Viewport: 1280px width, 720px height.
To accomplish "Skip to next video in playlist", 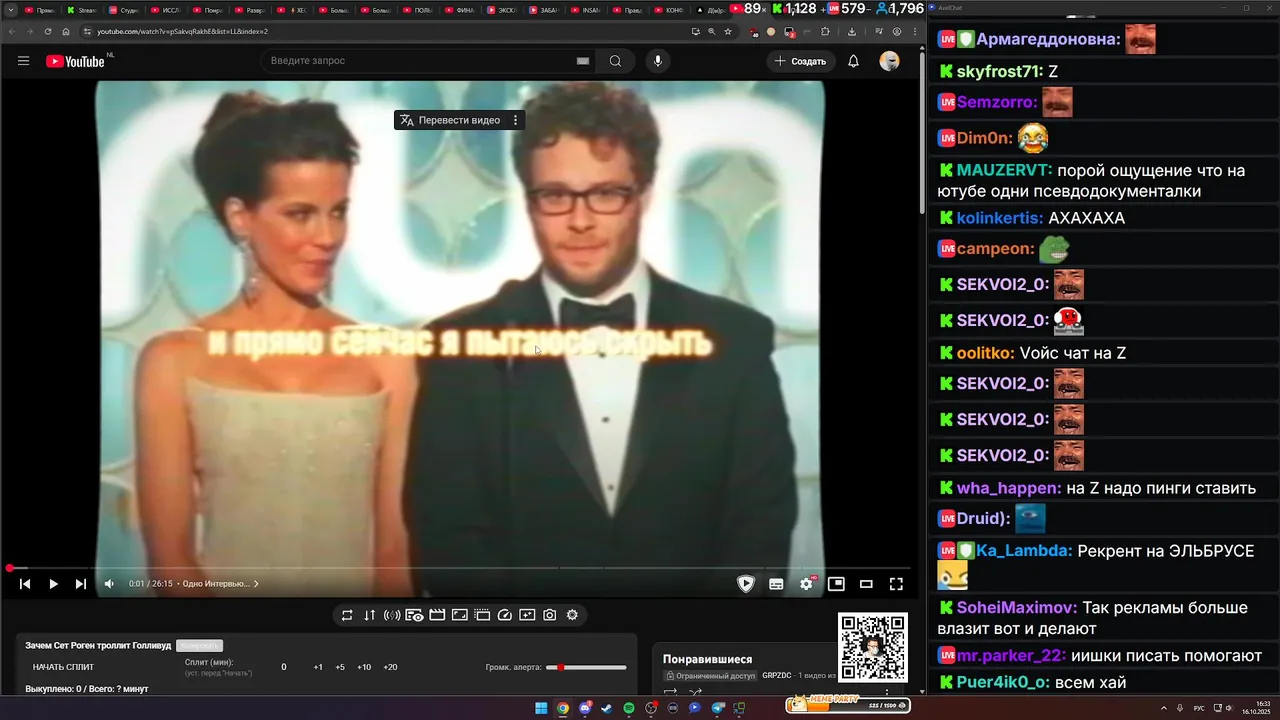I will 81,584.
